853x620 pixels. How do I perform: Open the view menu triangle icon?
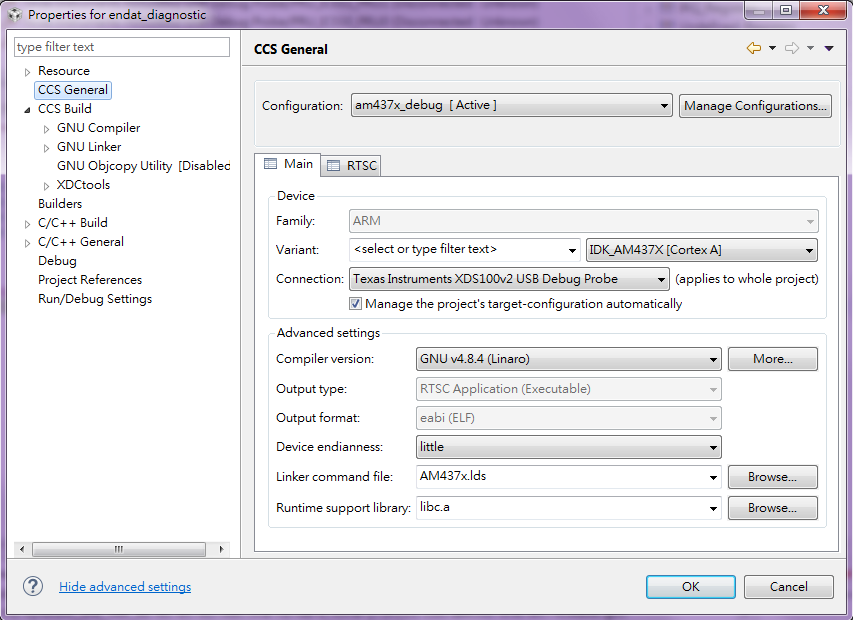click(x=829, y=48)
